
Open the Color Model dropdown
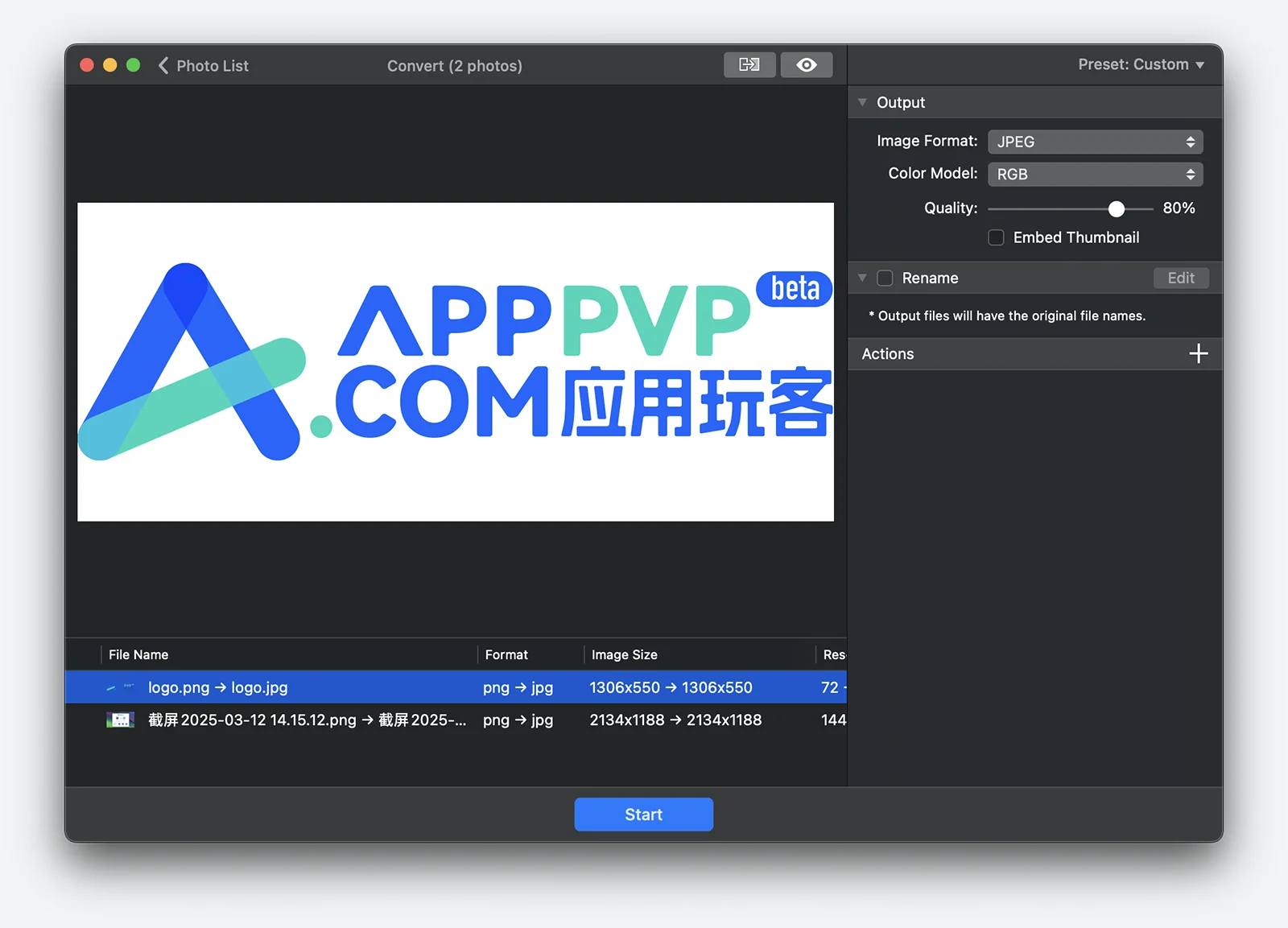click(x=1095, y=174)
